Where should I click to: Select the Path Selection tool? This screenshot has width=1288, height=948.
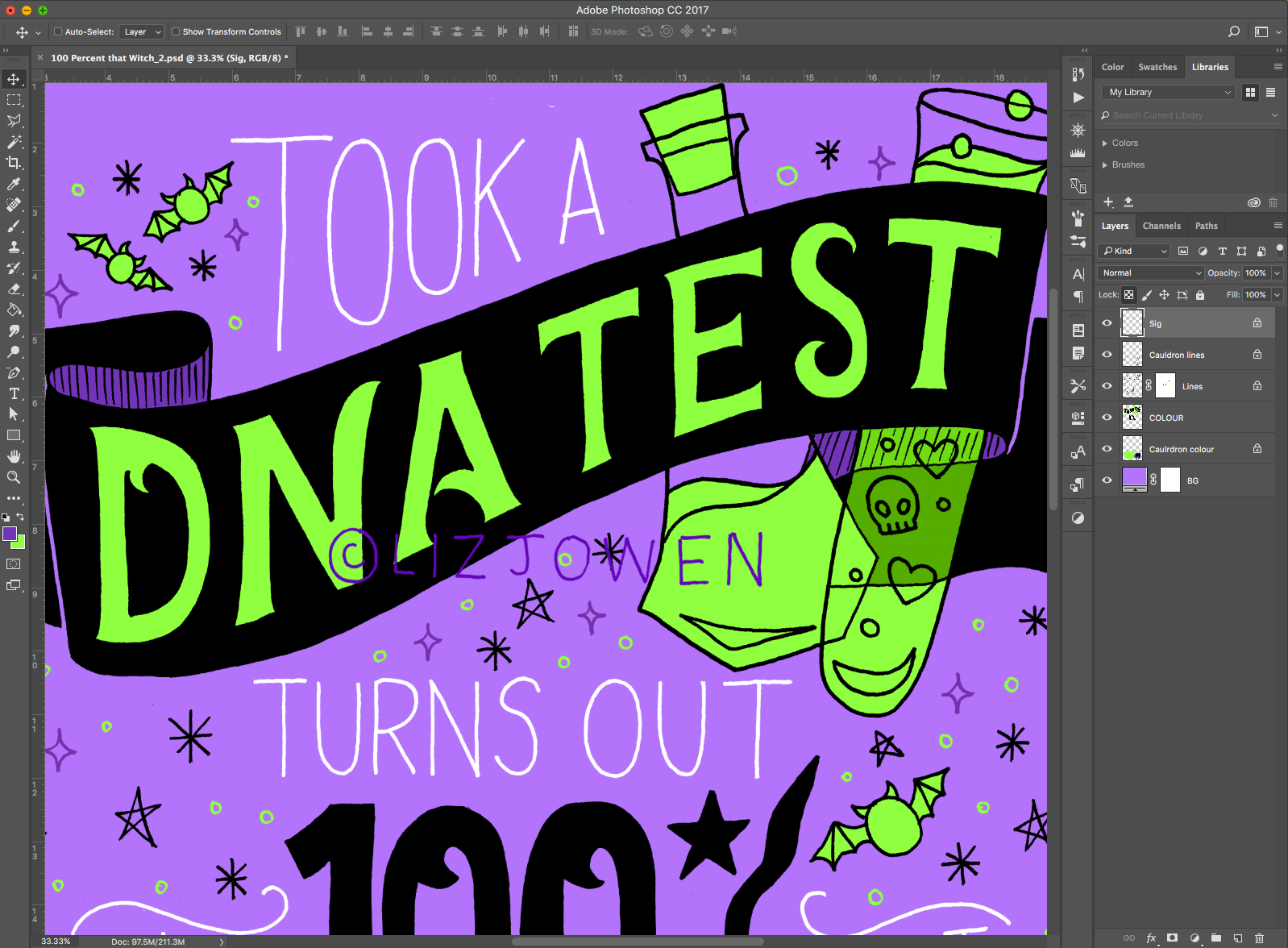[x=14, y=414]
